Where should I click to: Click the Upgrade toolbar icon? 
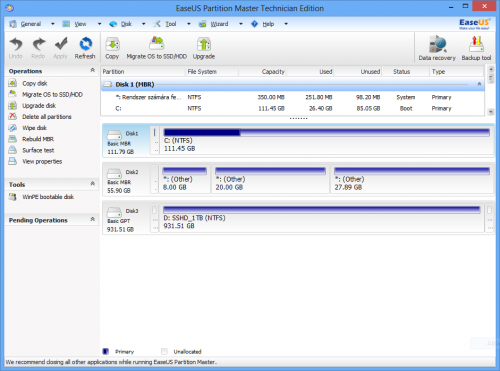click(x=204, y=48)
